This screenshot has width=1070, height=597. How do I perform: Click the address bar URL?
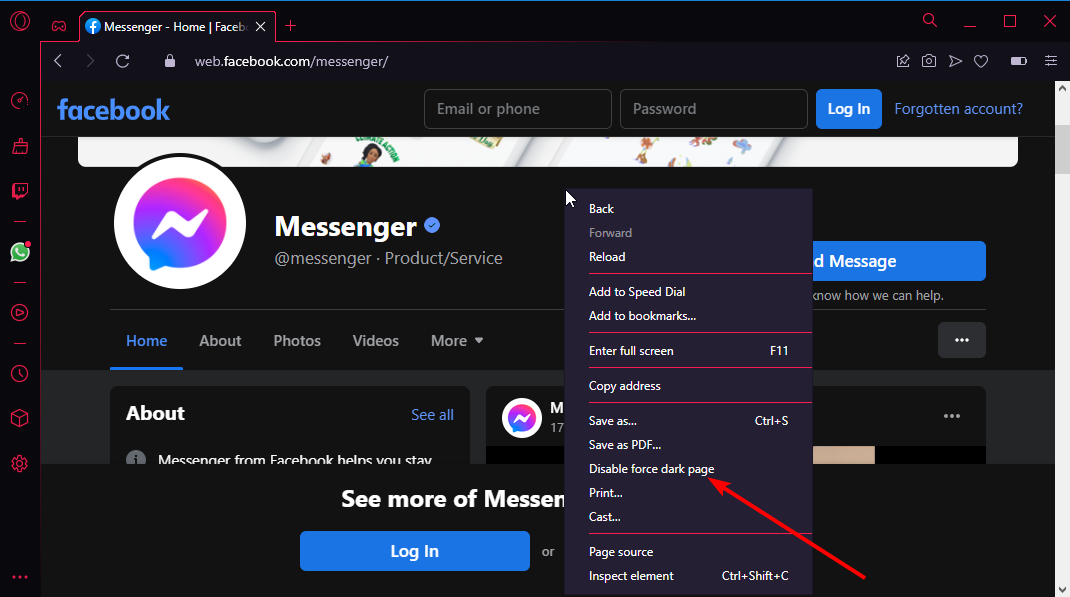[x=291, y=61]
